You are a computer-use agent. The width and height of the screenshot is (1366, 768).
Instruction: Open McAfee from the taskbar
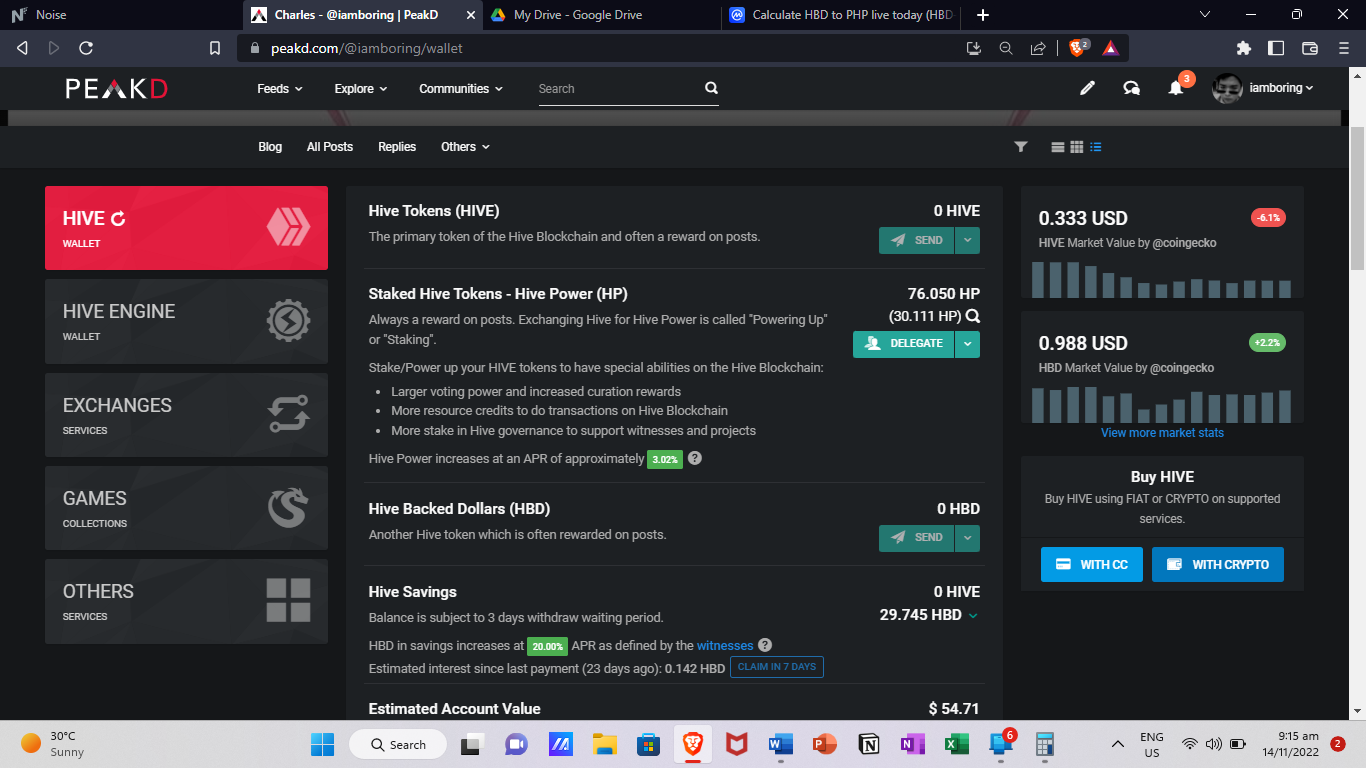click(x=736, y=744)
